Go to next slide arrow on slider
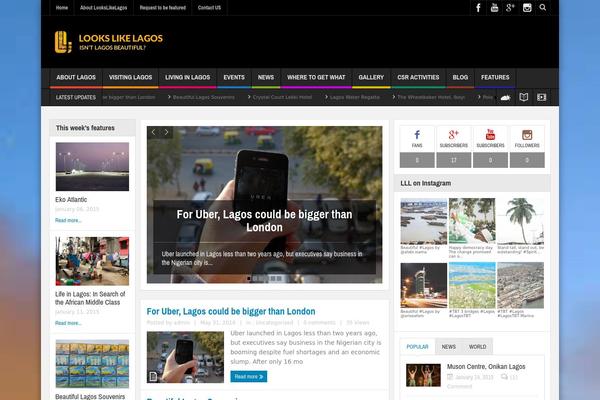The width and height of the screenshot is (600, 400). (x=166, y=132)
